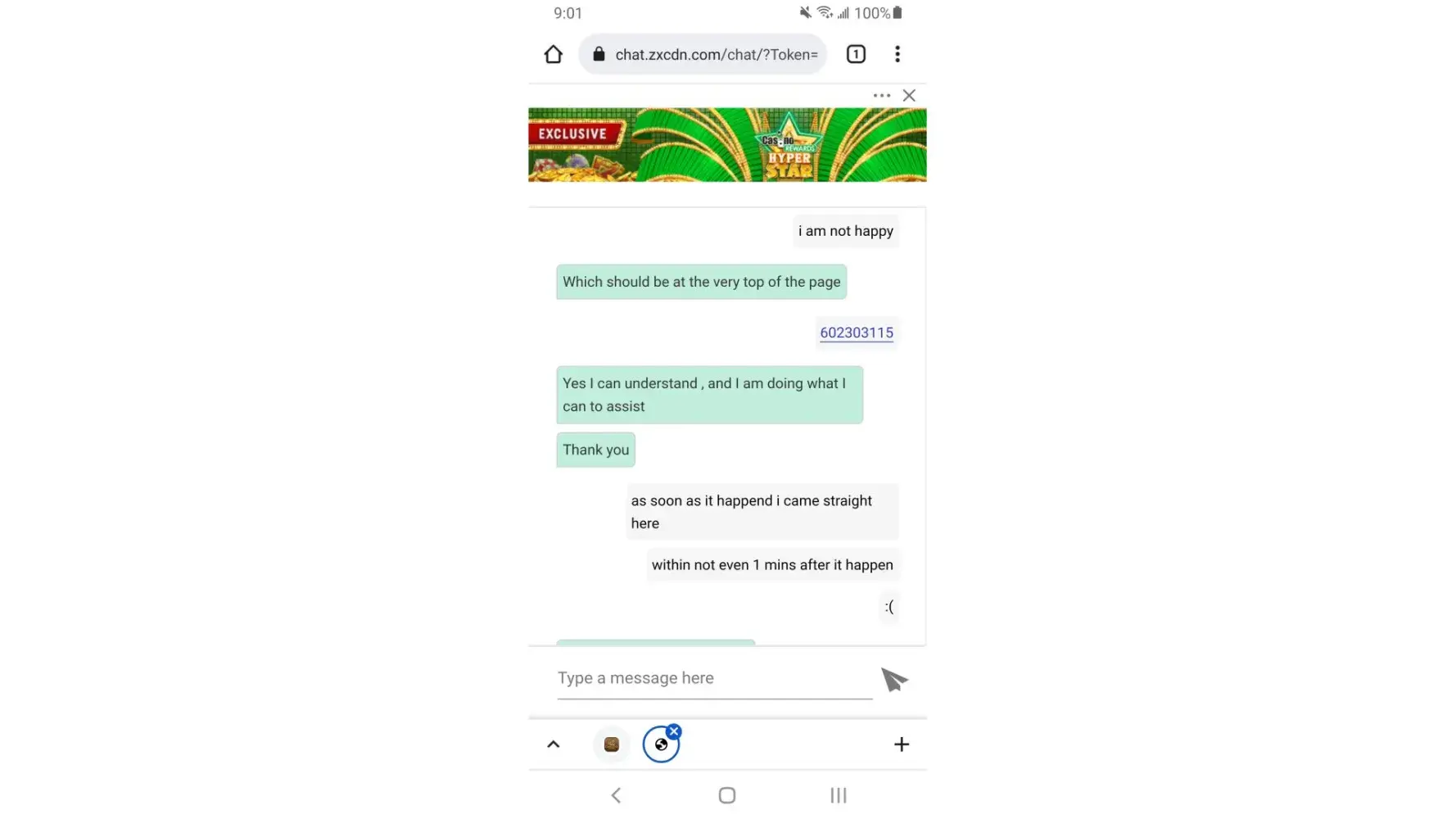The width and height of the screenshot is (1456, 819).
Task: Tap the red EXCLUSIVE badge on banner
Action: pos(573,133)
